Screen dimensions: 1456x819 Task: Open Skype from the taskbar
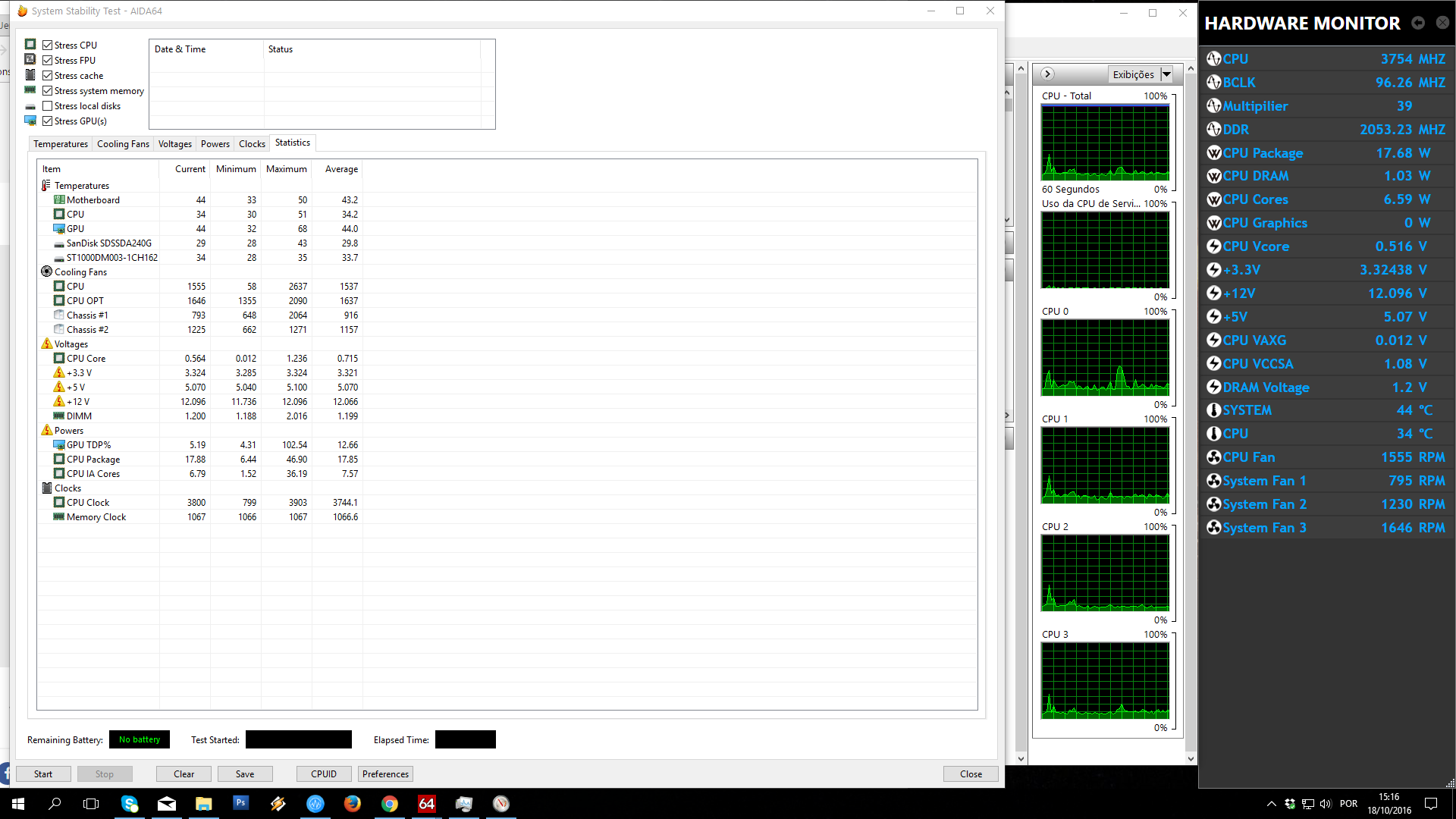[130, 804]
